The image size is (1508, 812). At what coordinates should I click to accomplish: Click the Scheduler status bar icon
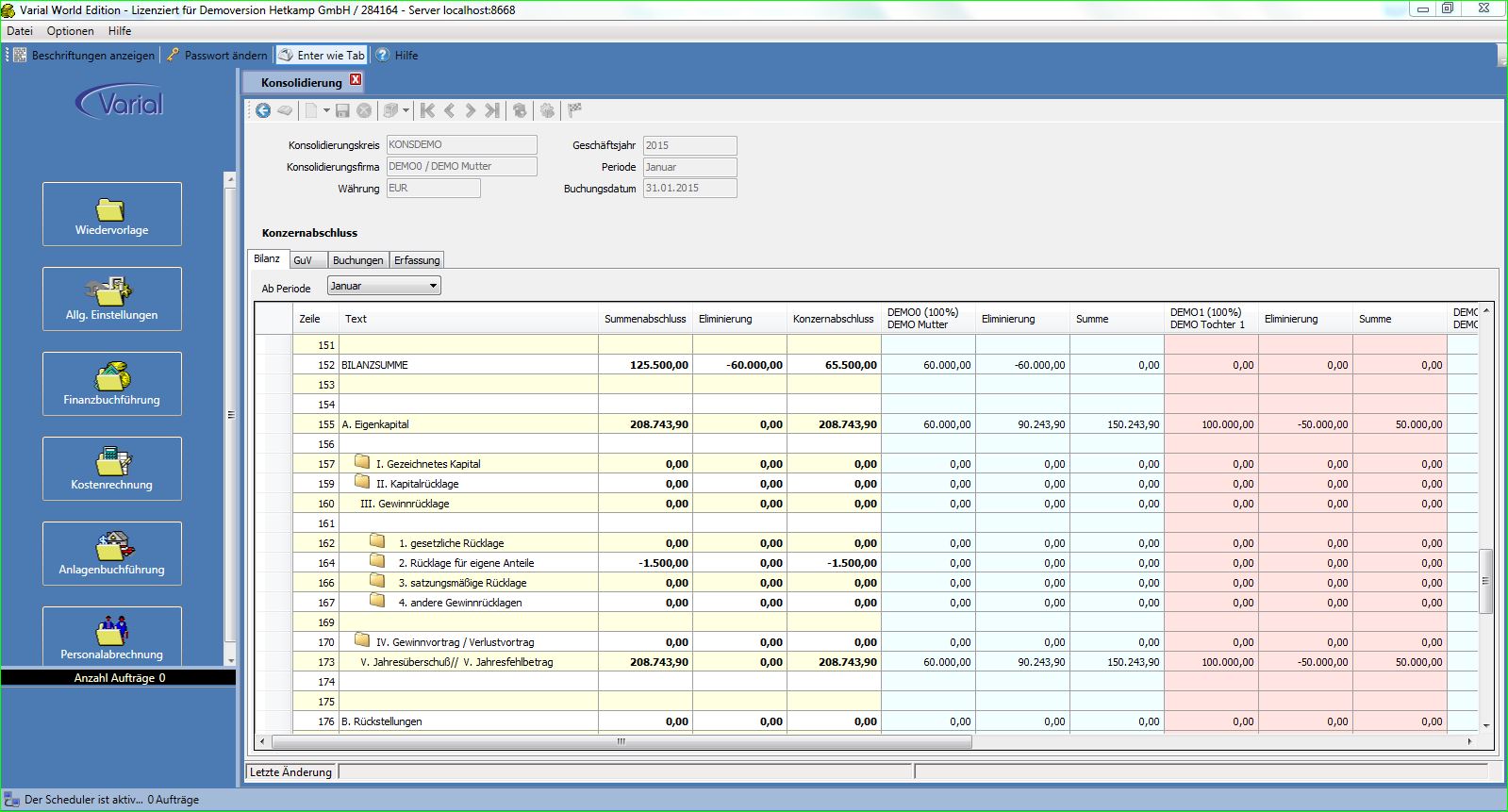pos(12,800)
